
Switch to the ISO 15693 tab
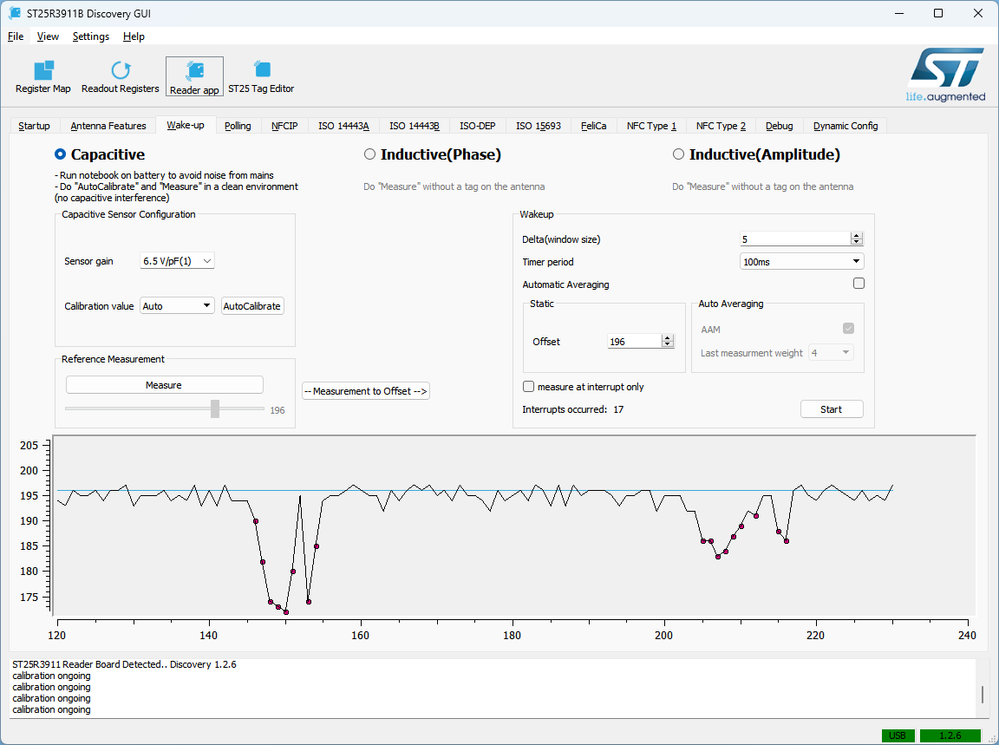(538, 126)
